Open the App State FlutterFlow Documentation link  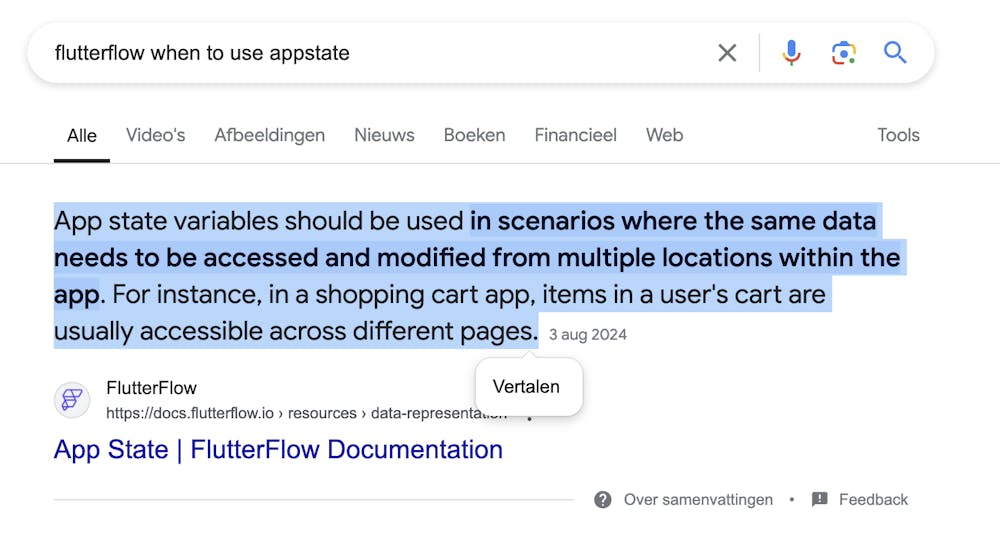(278, 450)
